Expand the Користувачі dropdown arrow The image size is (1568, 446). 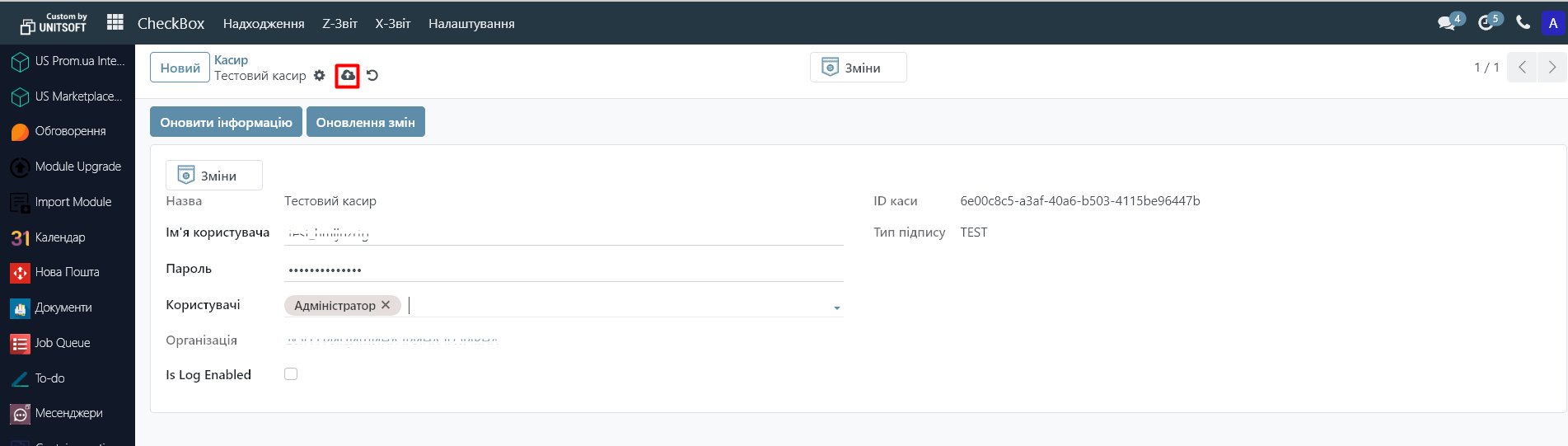[836, 308]
